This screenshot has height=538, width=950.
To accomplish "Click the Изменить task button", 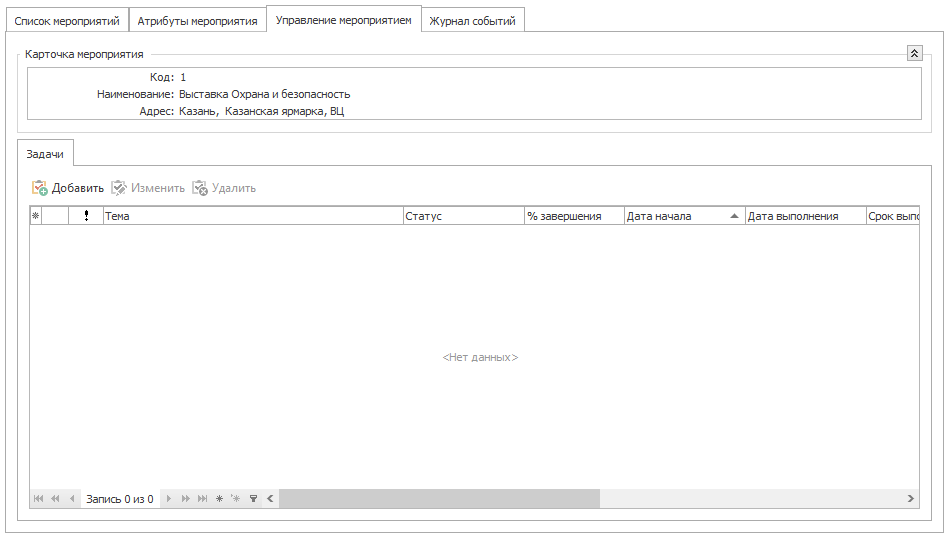I will coord(148,188).
